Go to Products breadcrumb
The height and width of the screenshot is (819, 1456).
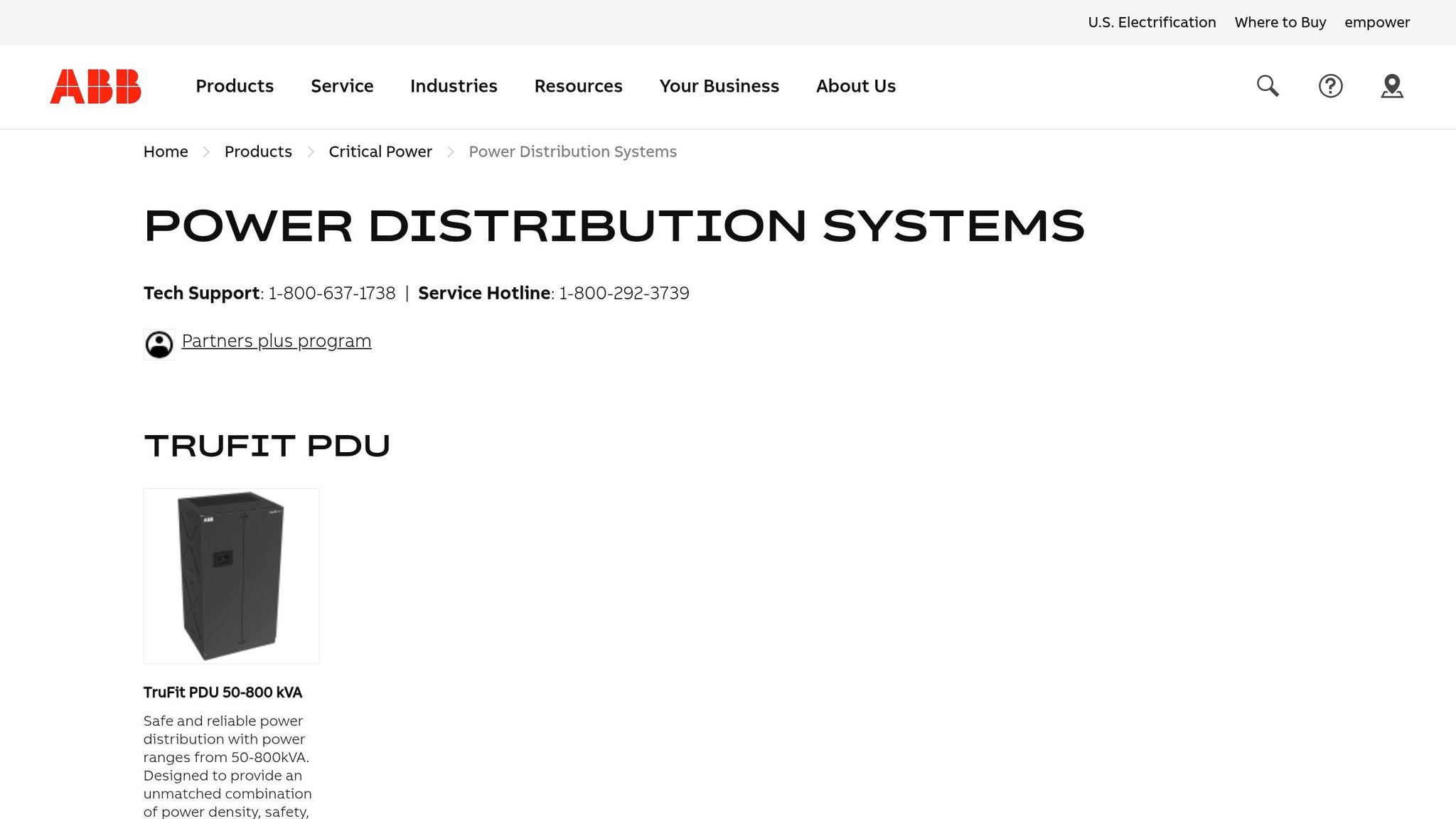(258, 151)
